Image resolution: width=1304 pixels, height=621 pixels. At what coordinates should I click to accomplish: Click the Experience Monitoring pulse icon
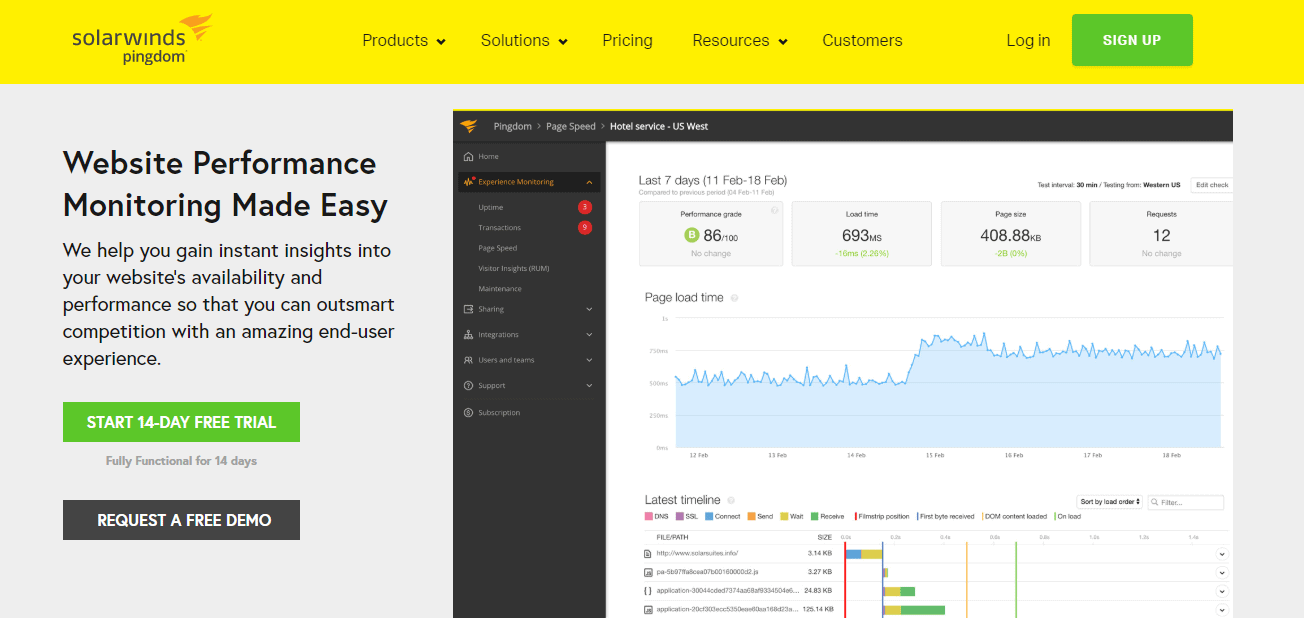click(x=468, y=182)
